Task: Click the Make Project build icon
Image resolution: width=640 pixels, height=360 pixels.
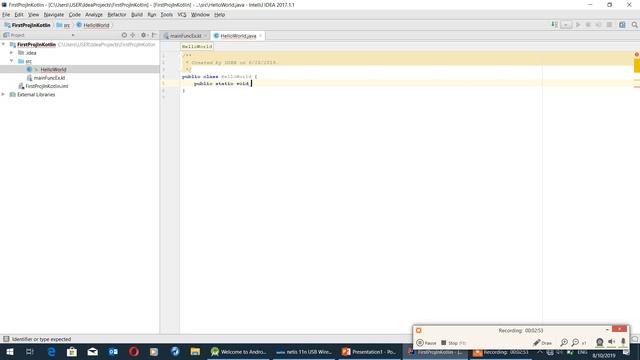Action: (x=554, y=25)
